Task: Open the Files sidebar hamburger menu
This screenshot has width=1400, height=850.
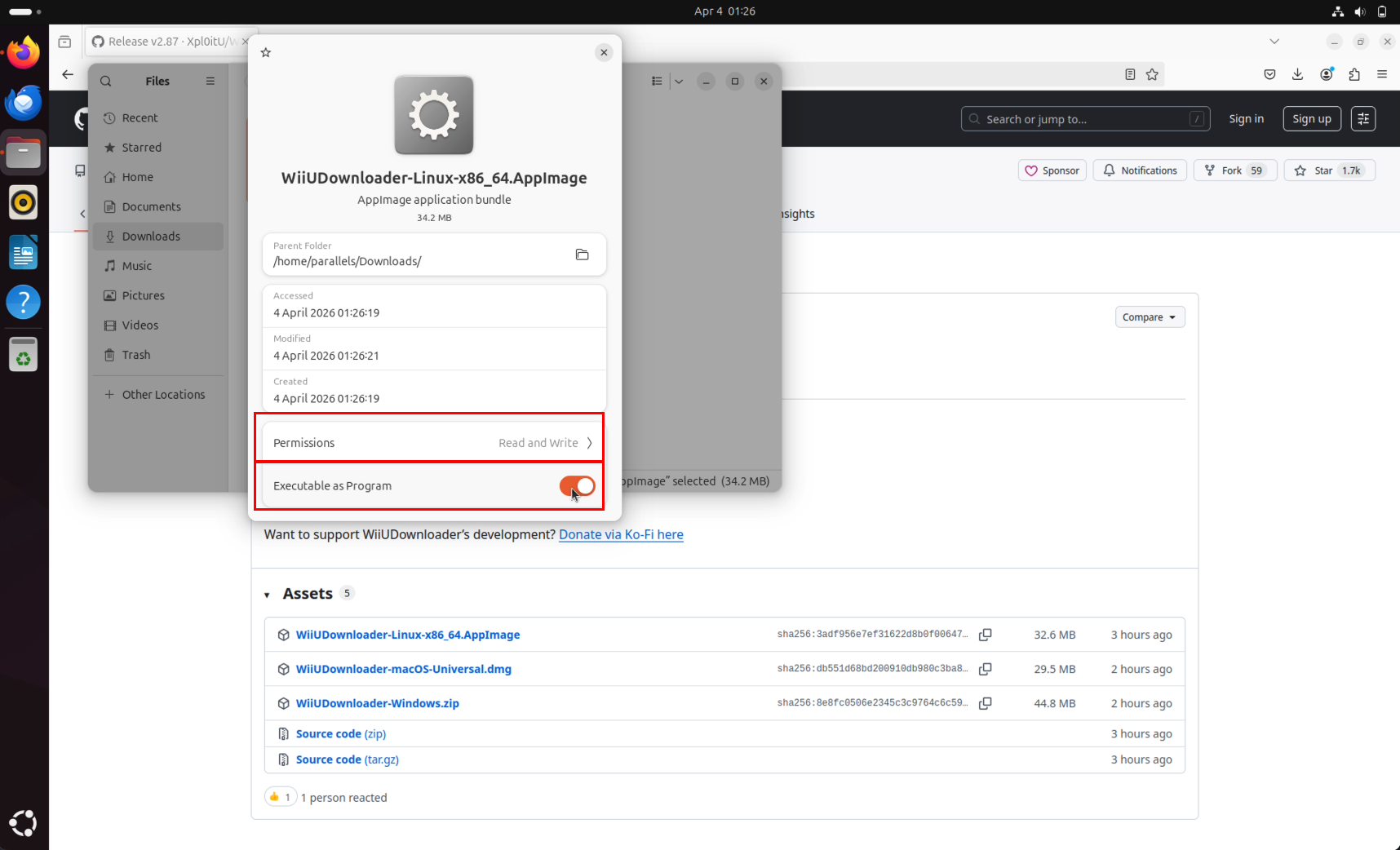Action: point(210,81)
